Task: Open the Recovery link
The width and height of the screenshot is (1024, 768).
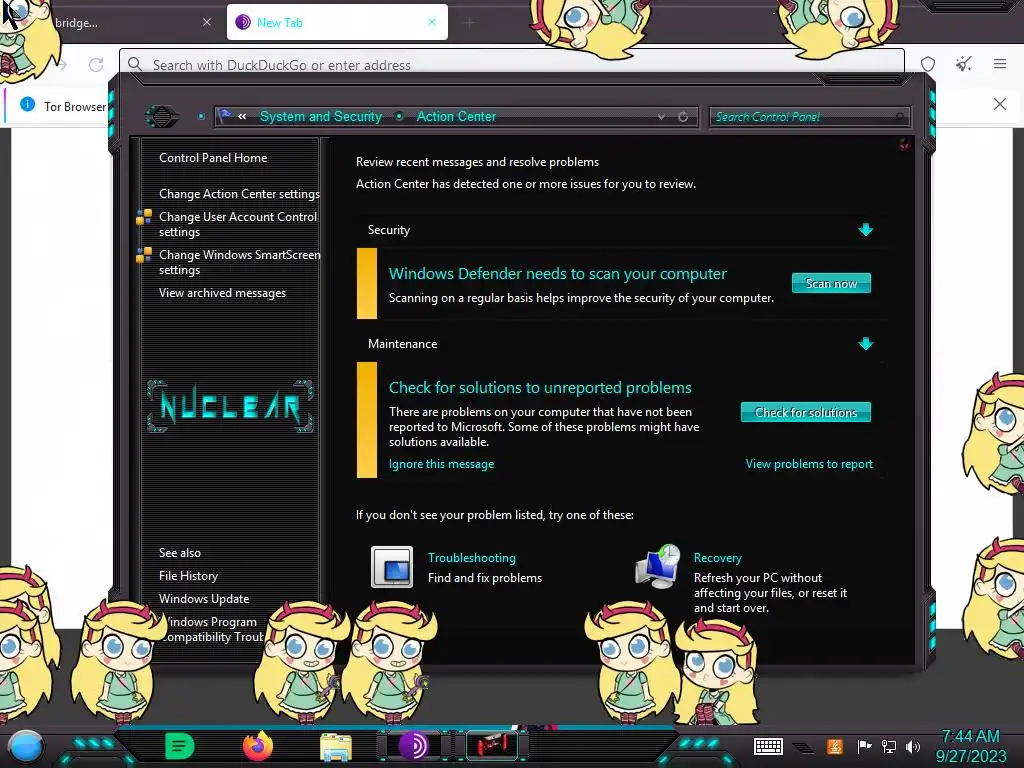Action: click(718, 558)
